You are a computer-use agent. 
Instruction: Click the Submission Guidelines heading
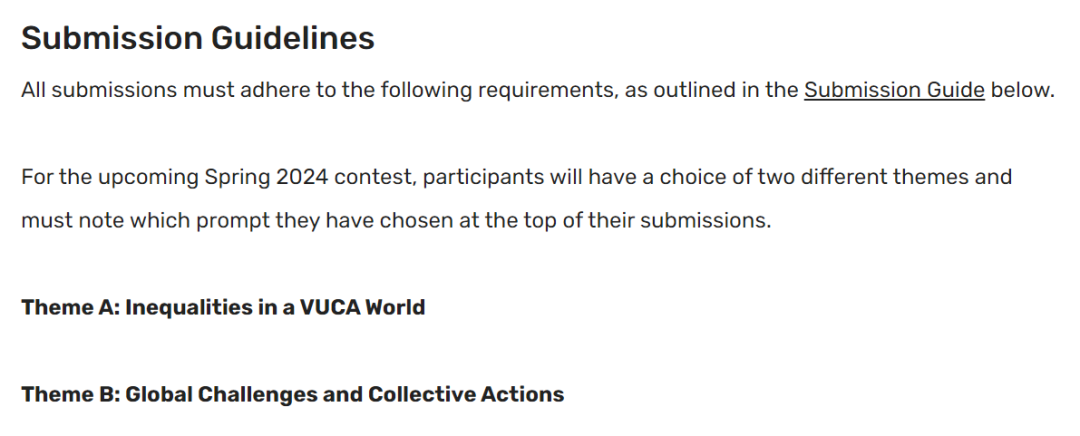pos(198,37)
